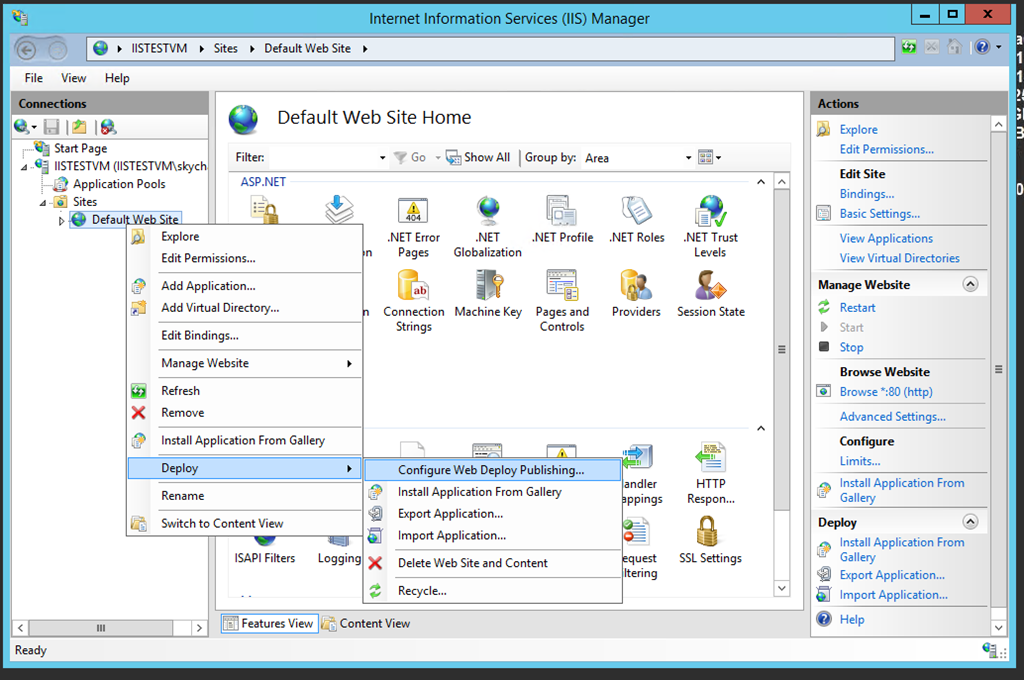Click Edit Bindings in context menu
This screenshot has height=680, width=1024.
pos(200,336)
